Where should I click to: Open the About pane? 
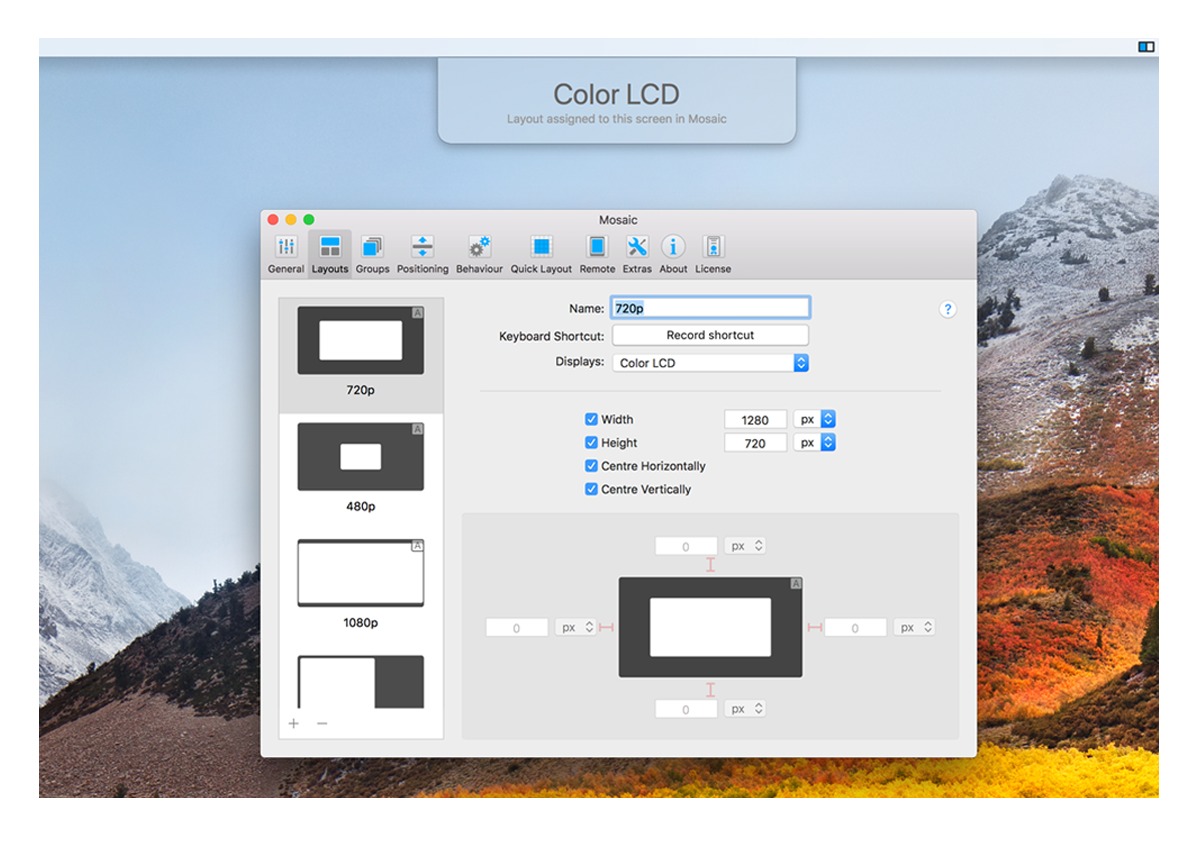point(673,254)
